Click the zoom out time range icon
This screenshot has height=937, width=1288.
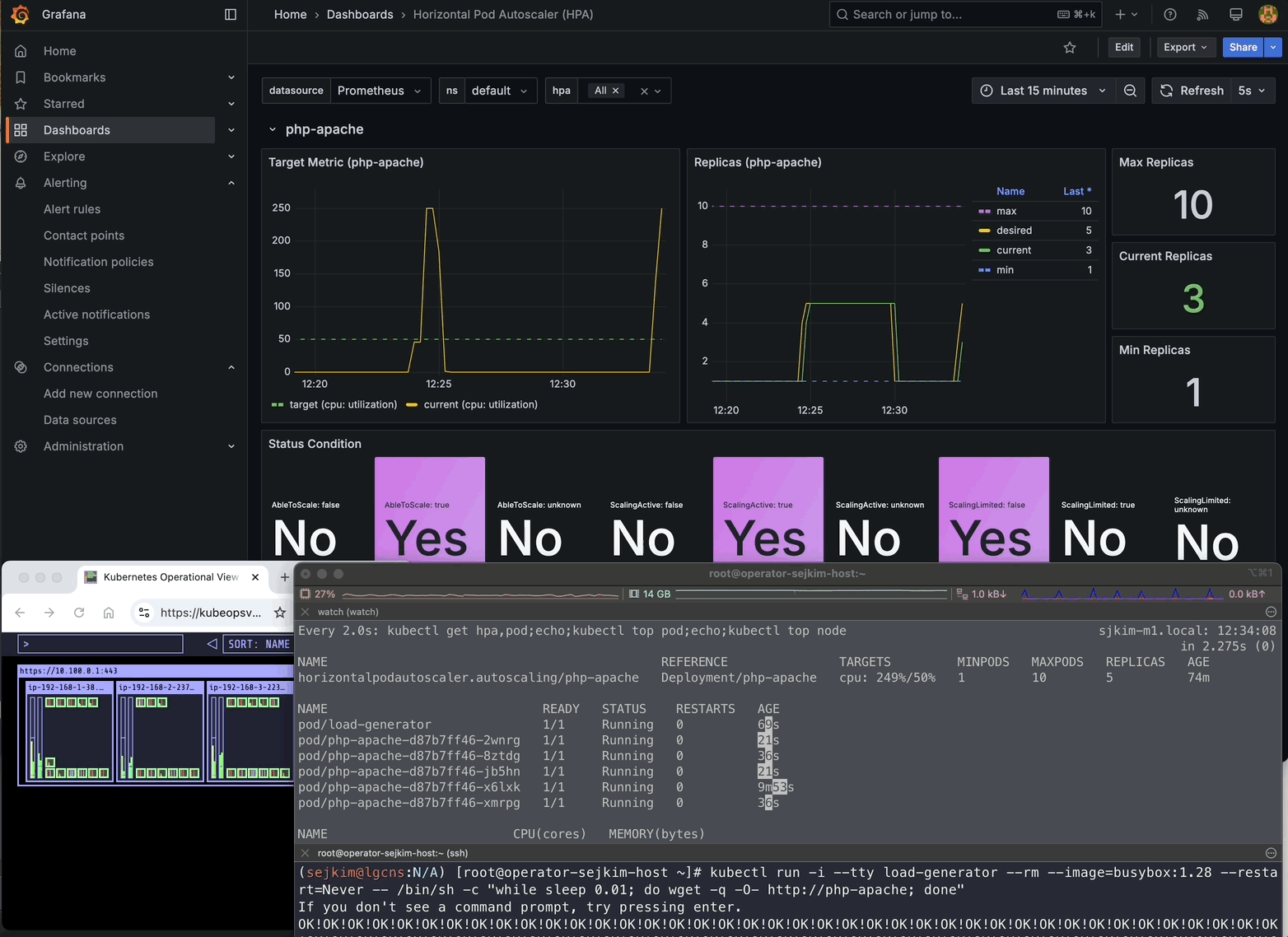click(1131, 91)
